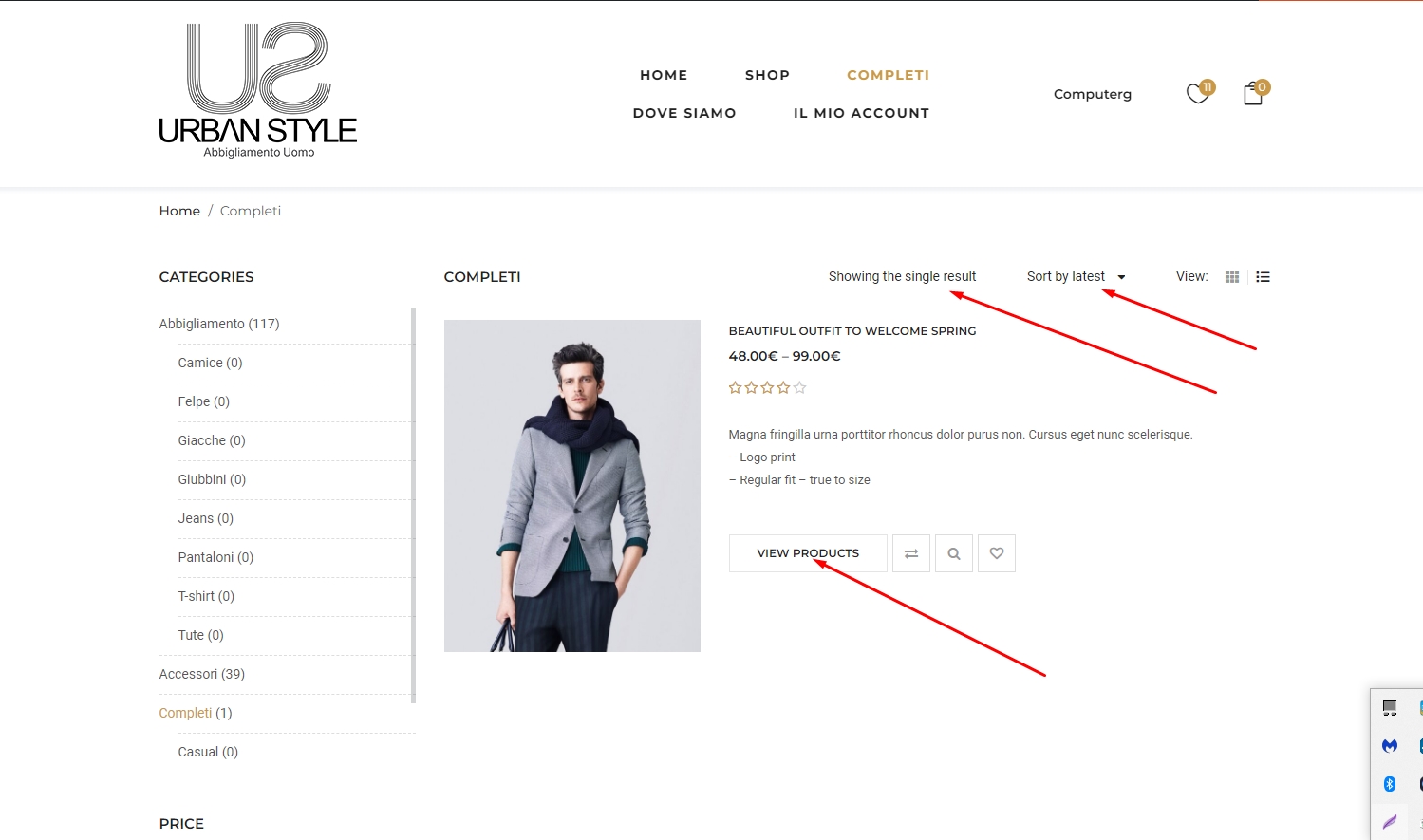
Task: Add product to wishlist with heart button
Action: pos(997,553)
